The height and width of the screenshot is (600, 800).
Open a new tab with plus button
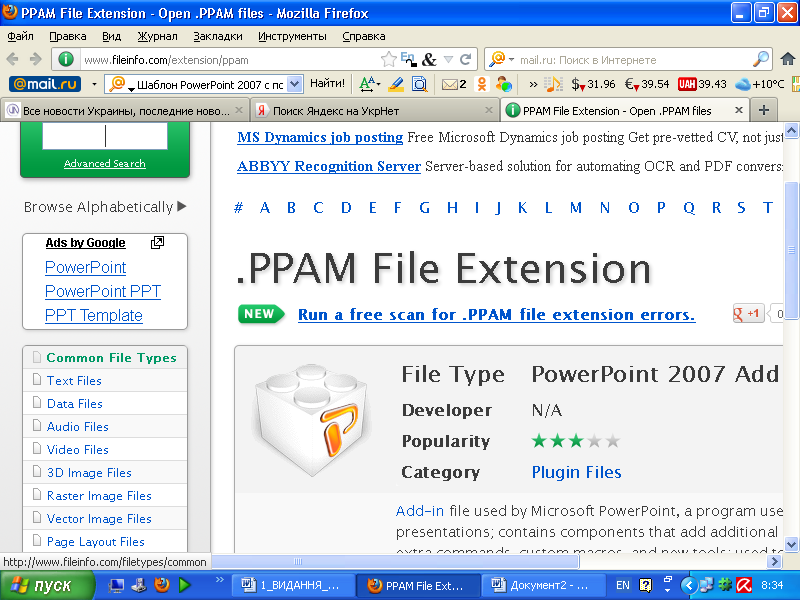(764, 110)
